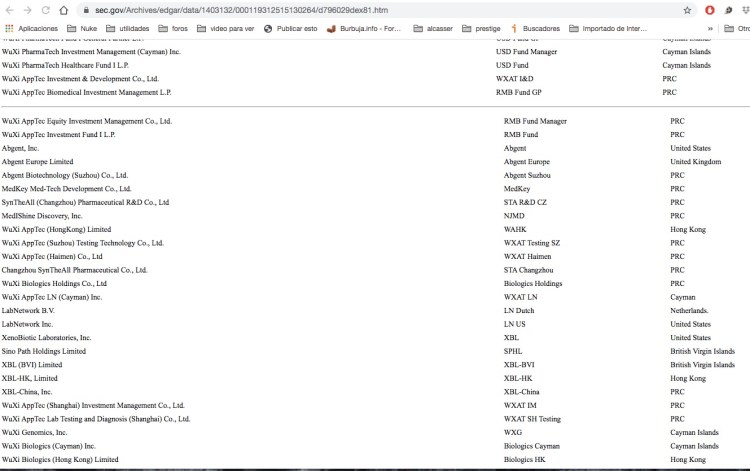Open the video para ver folder
This screenshot has height=471, width=750.
tap(226, 28)
